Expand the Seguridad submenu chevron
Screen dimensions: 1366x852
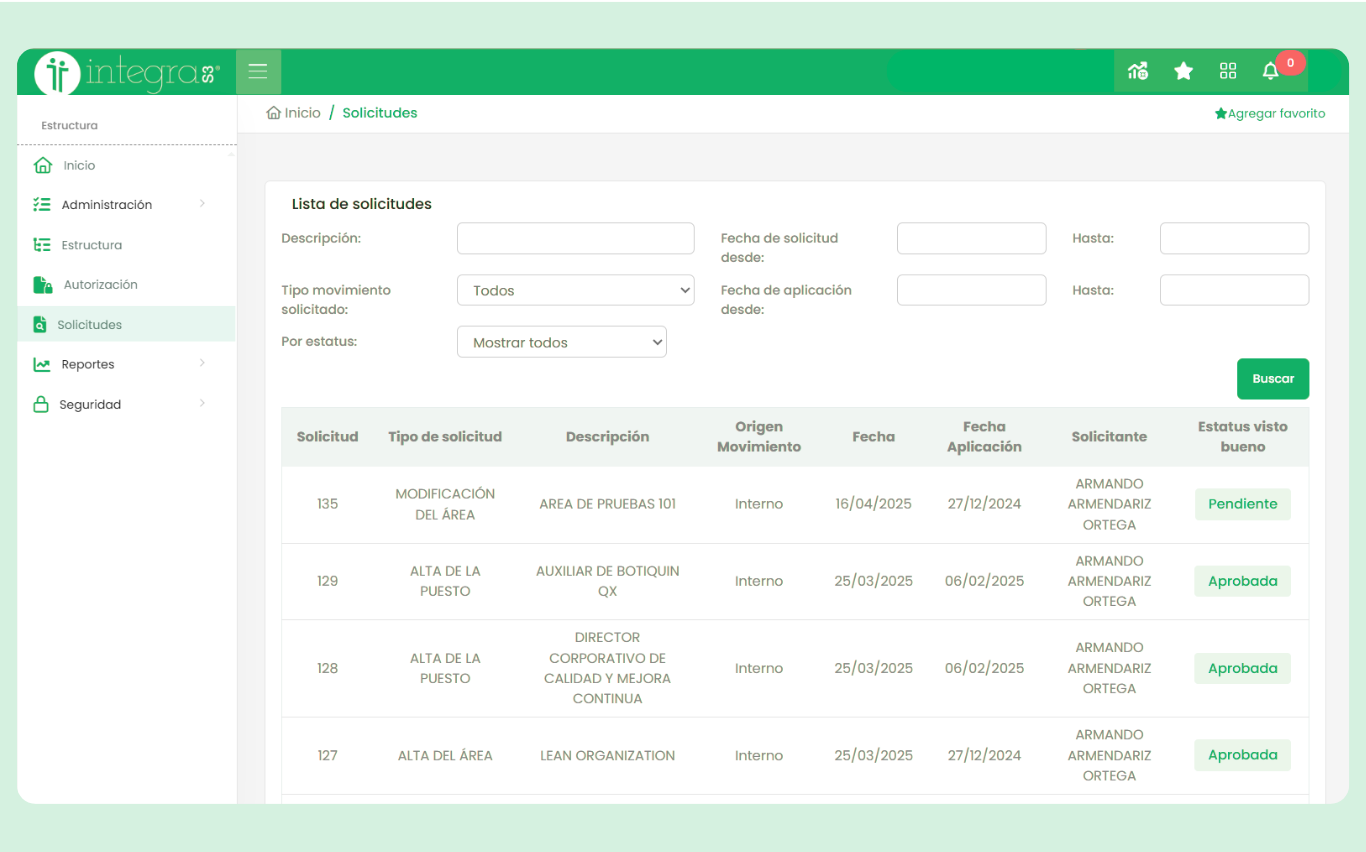pyautogui.click(x=202, y=403)
